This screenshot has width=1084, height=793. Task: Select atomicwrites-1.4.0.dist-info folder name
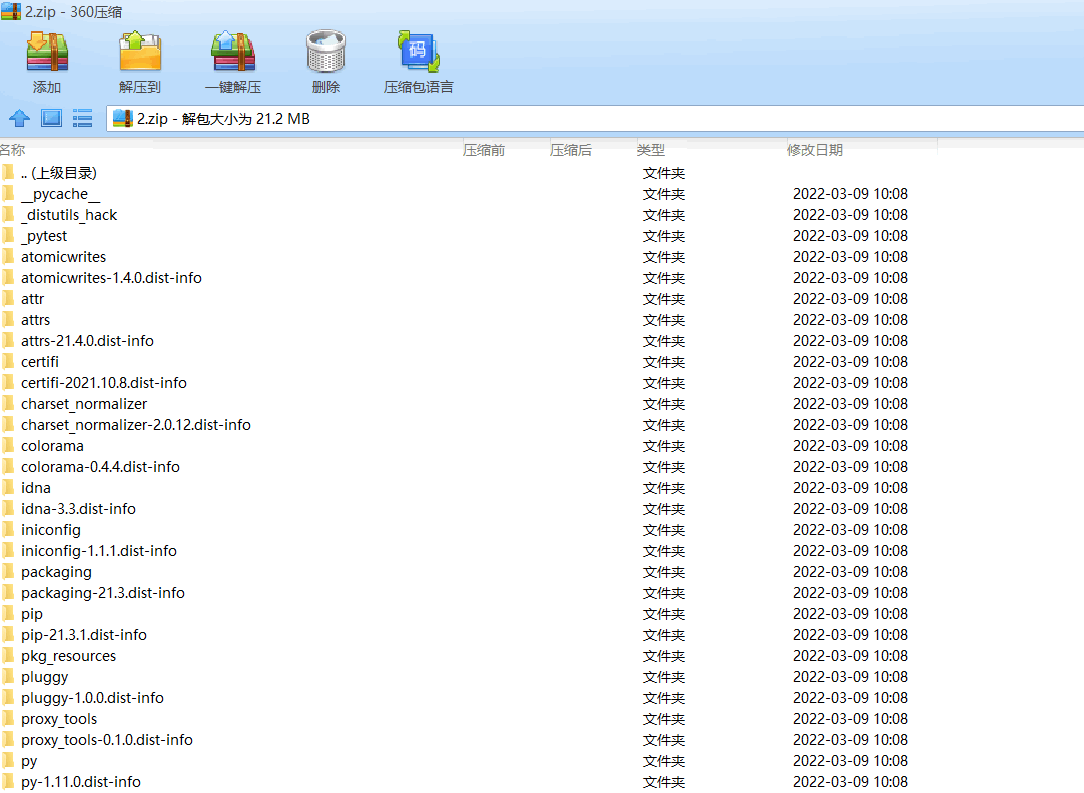(111, 278)
